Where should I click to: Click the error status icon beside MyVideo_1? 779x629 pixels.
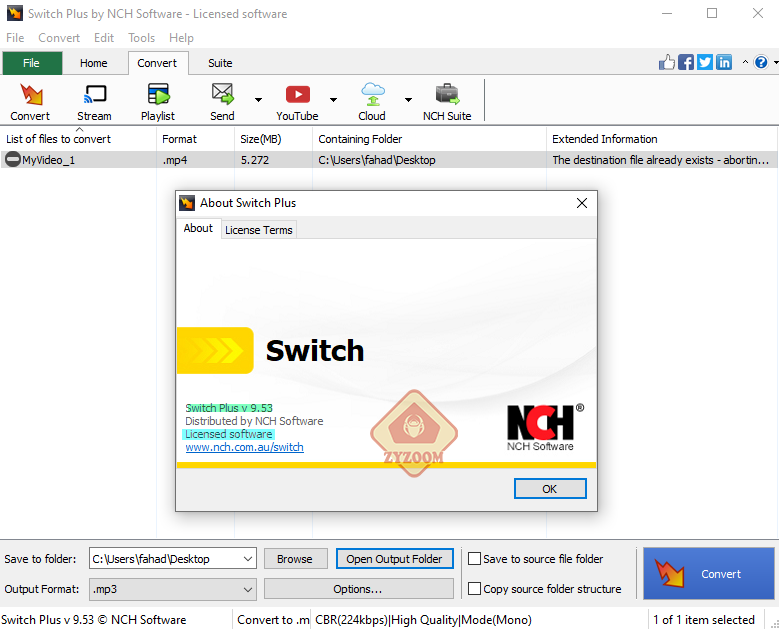[13, 159]
